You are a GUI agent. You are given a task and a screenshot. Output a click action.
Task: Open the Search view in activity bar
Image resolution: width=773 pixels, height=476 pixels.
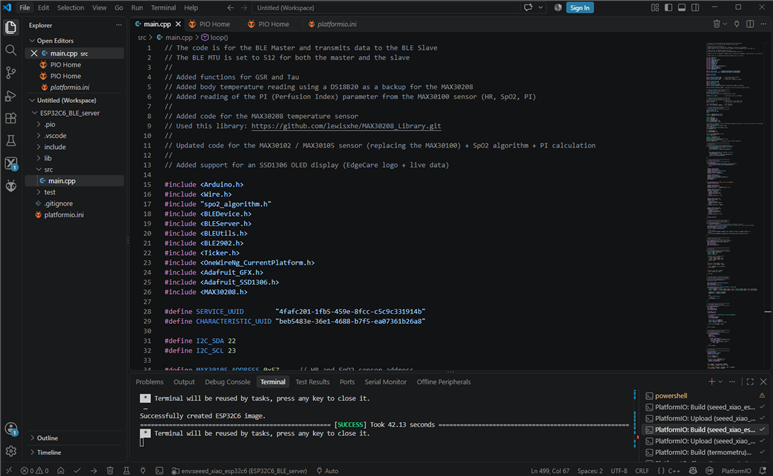(11, 50)
